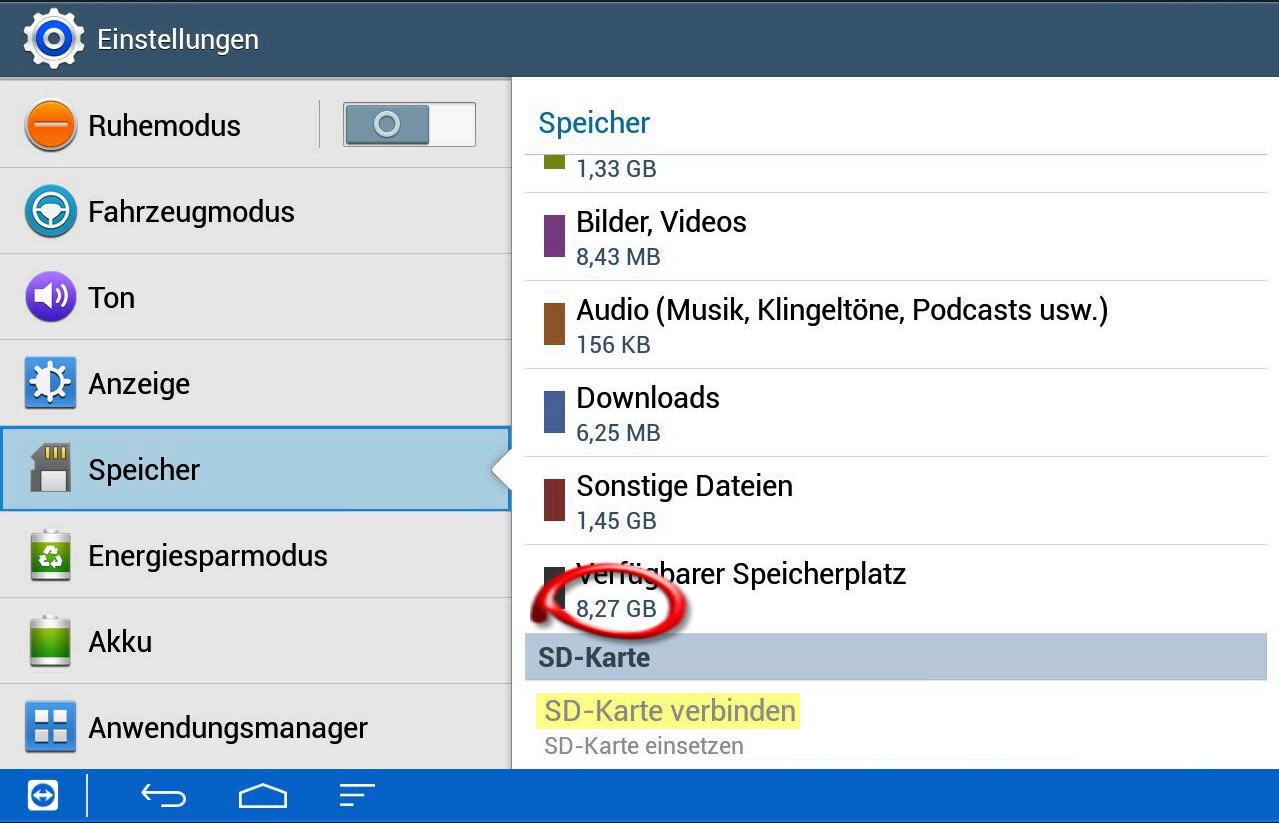The image size is (1279, 823).
Task: Tap the Speicher SD card icon
Action: pyautogui.click(x=50, y=469)
